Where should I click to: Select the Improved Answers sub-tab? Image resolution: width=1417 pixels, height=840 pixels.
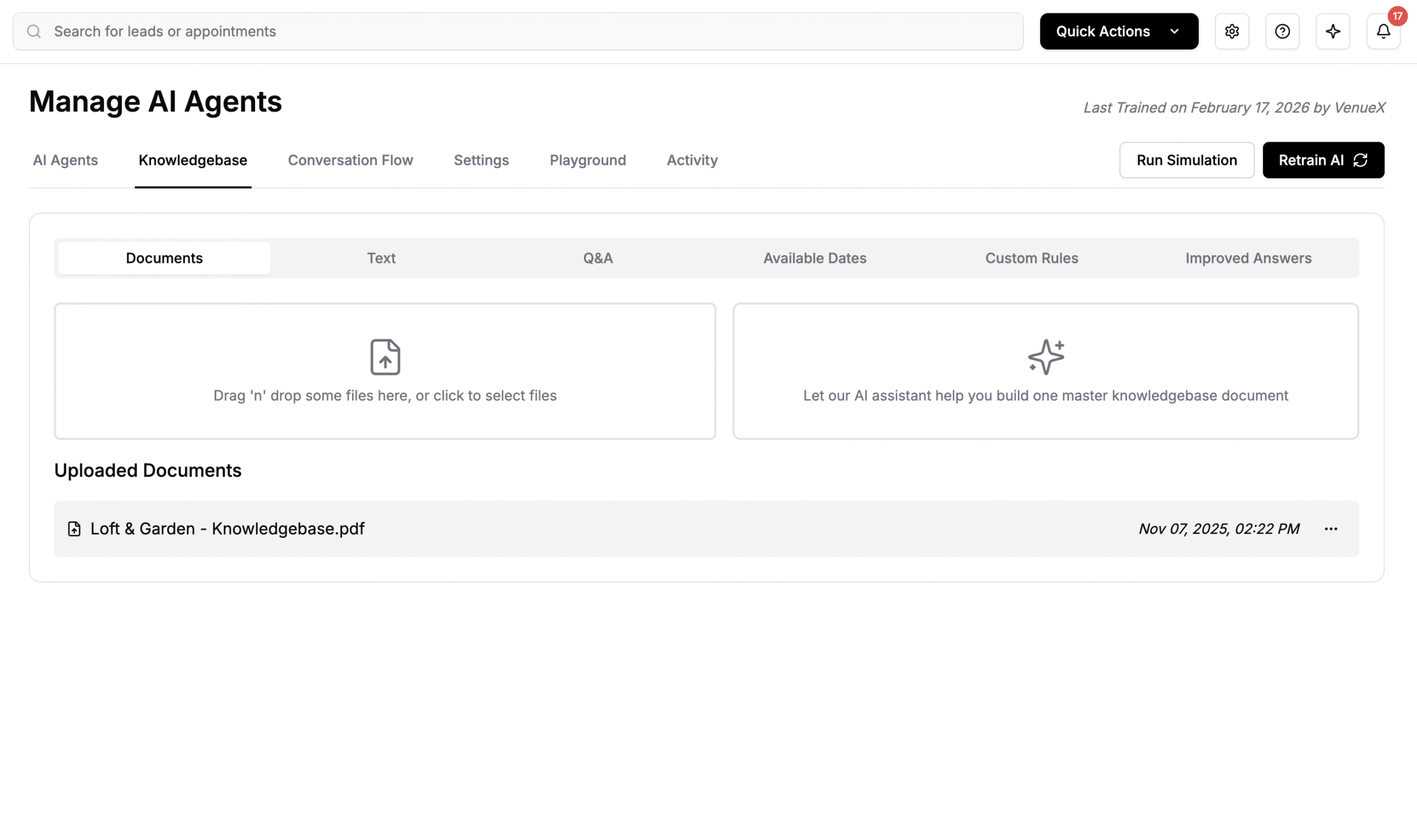click(x=1248, y=258)
